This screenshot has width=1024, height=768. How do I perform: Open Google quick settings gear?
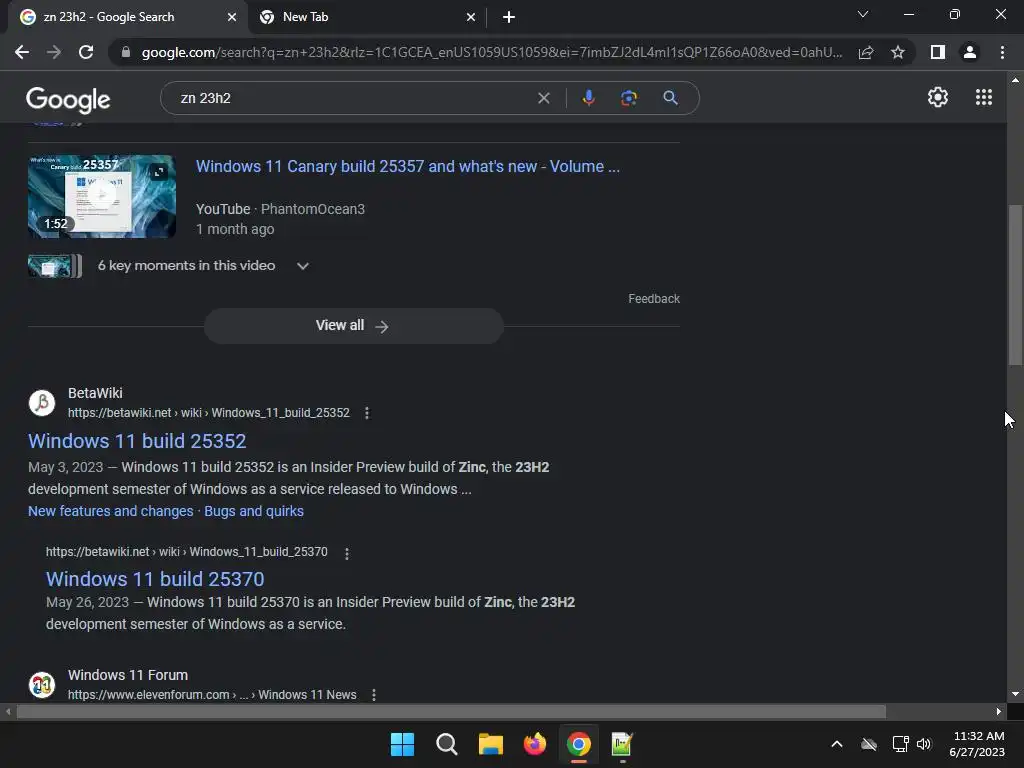pyautogui.click(x=938, y=97)
